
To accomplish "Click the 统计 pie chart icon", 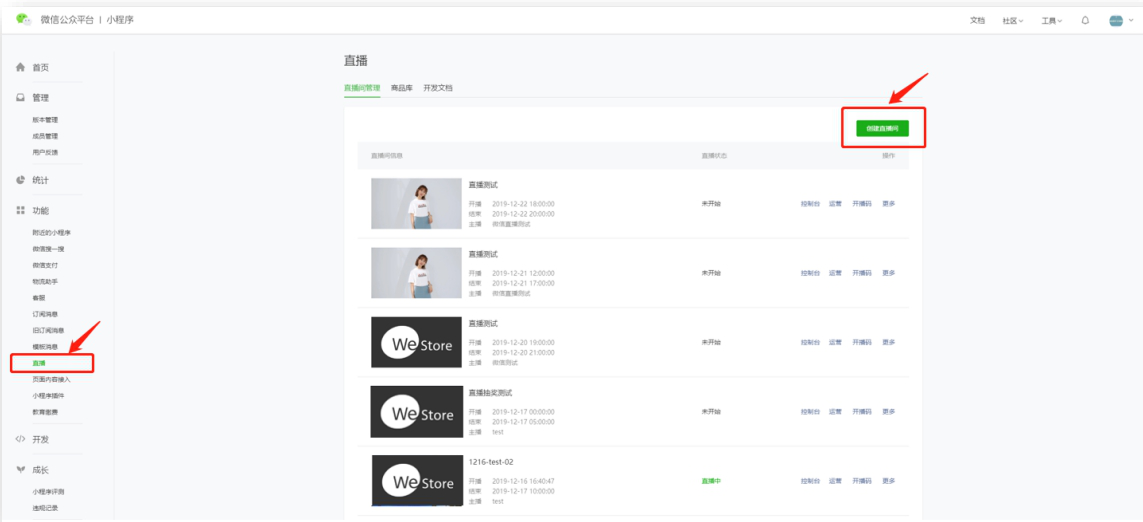I will click(20, 180).
